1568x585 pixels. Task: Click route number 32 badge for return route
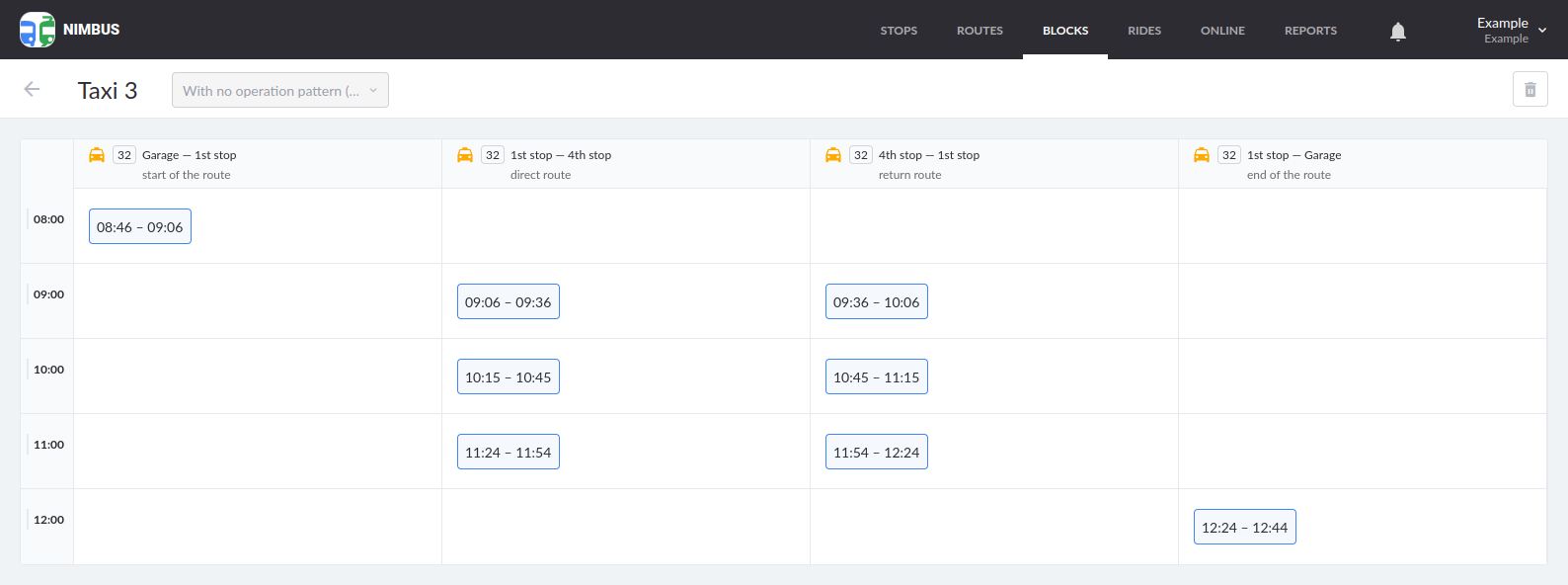(x=861, y=155)
